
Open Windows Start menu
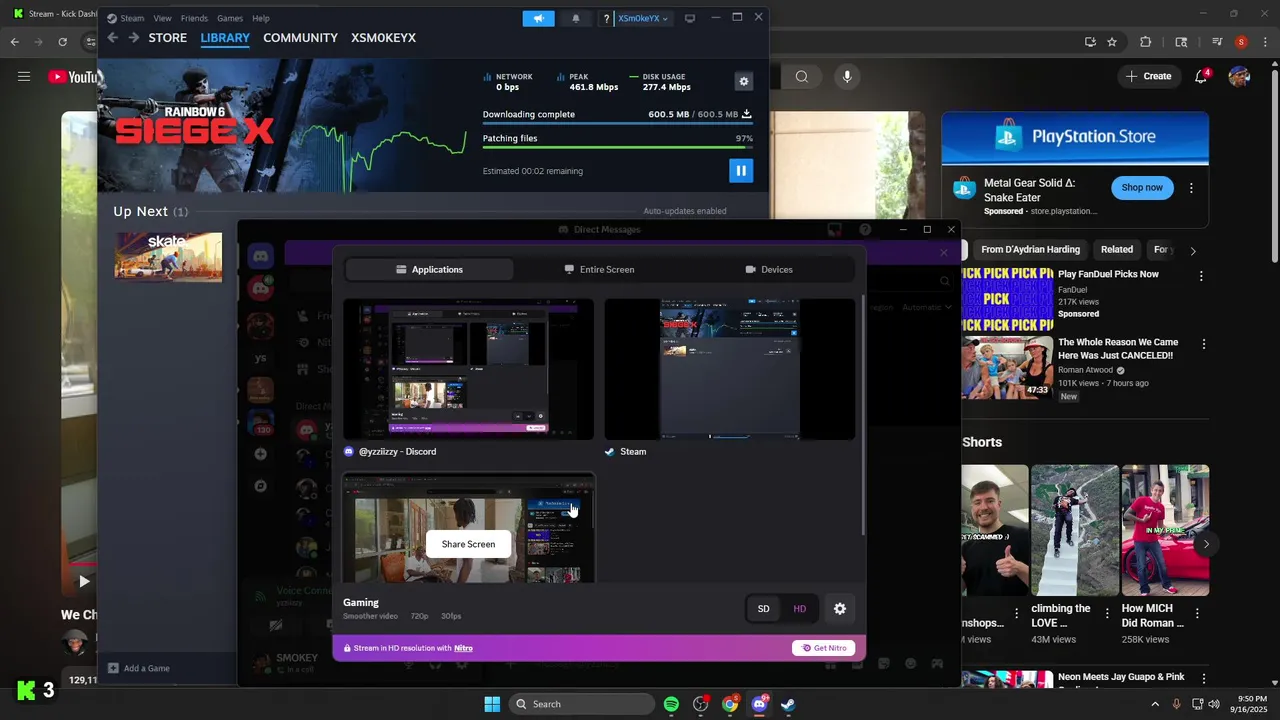tap(492, 704)
